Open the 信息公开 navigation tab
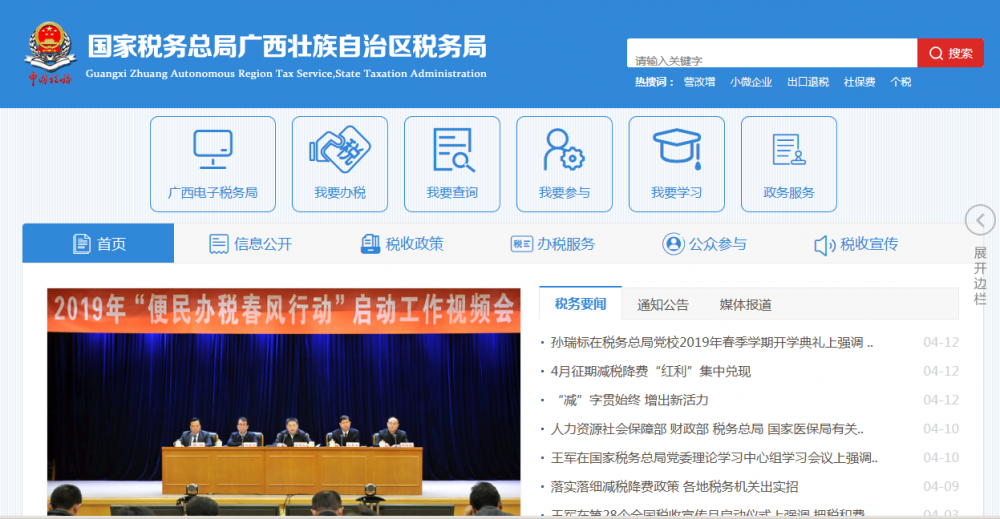Image resolution: width=1000 pixels, height=519 pixels. (x=250, y=244)
